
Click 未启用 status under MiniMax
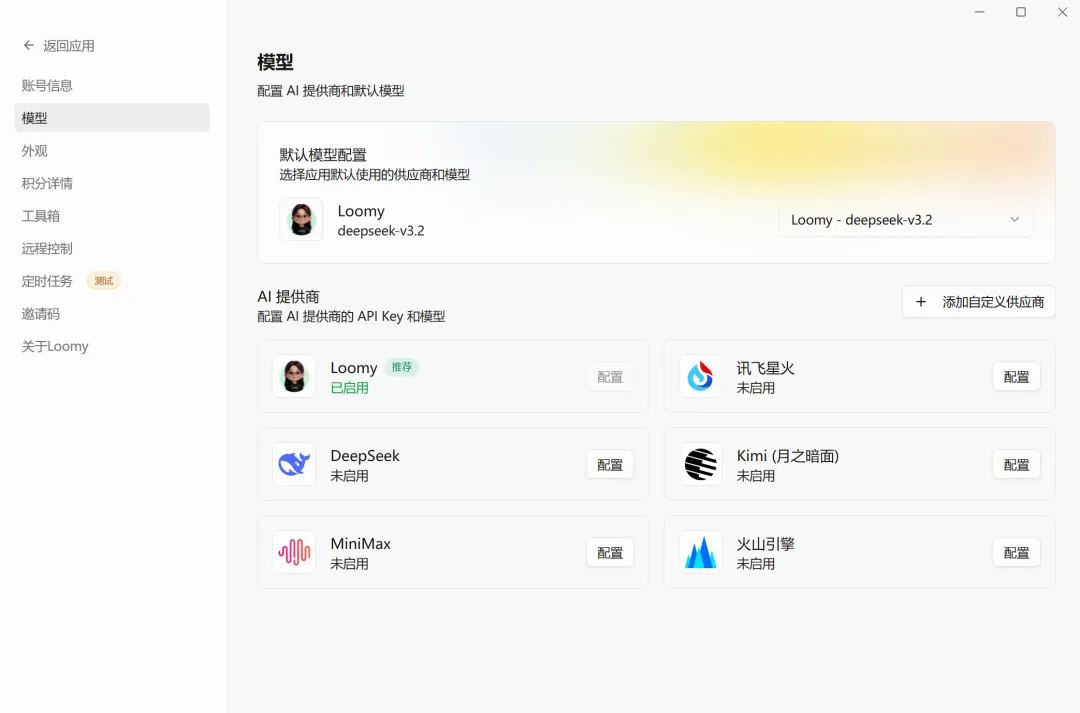349,564
